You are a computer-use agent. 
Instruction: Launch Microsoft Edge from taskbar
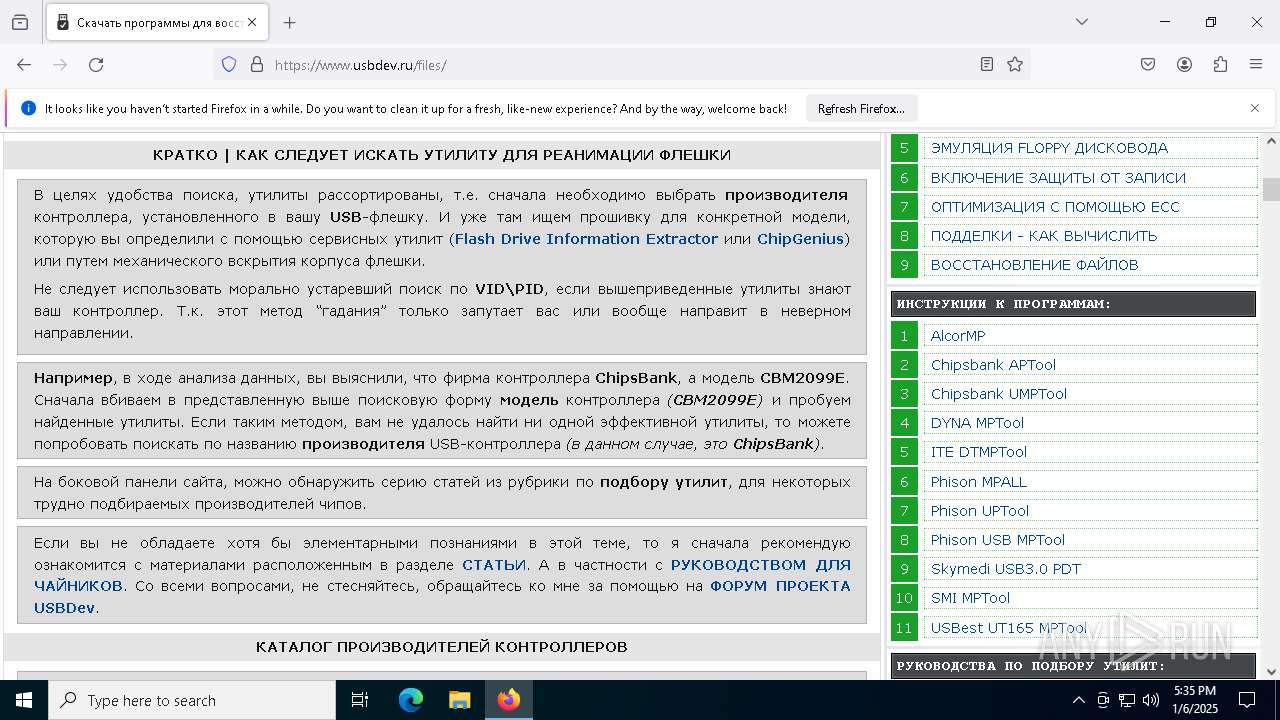click(x=411, y=700)
